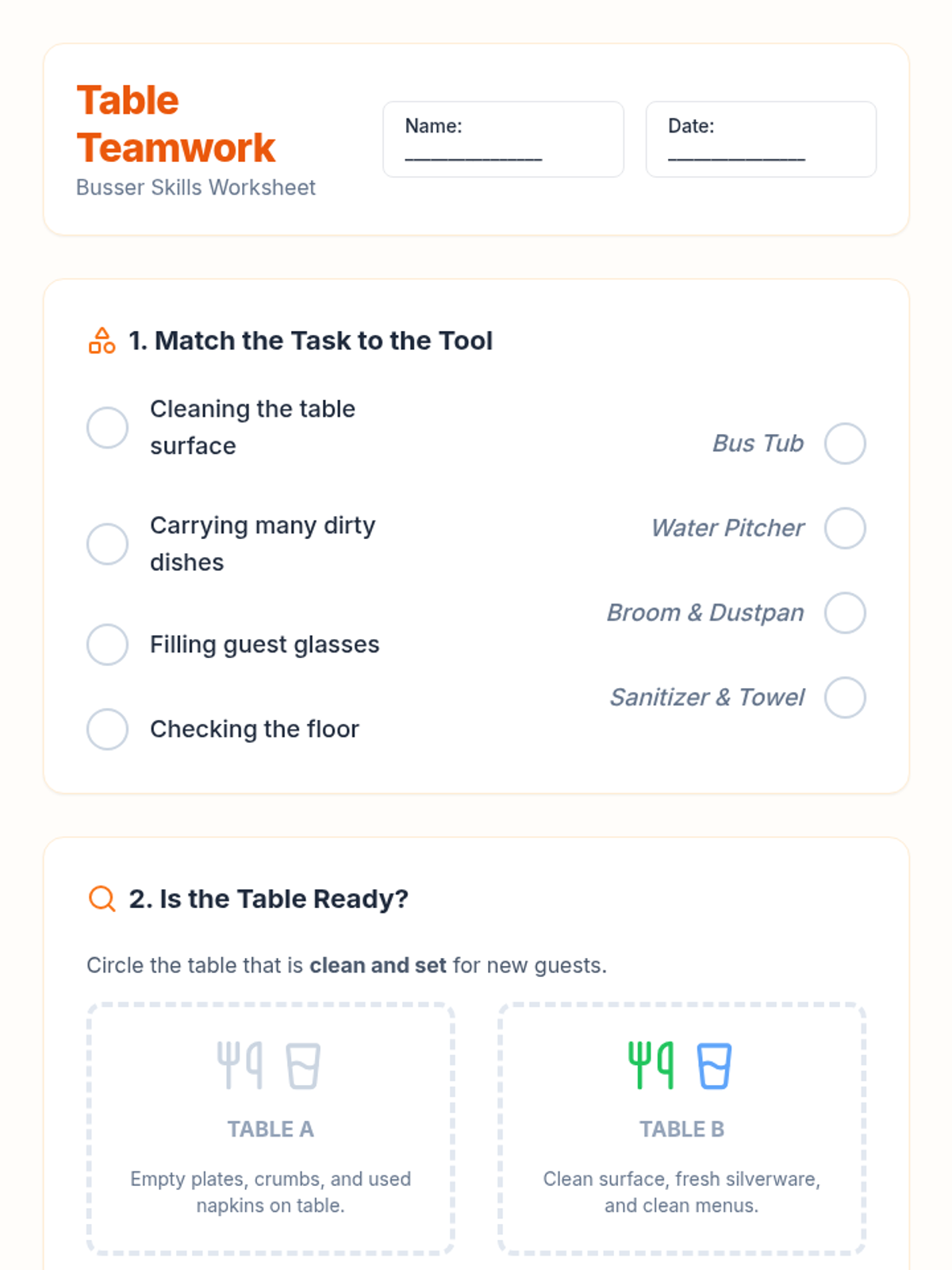Click the green utensils icon in Table B
The height and width of the screenshot is (1270, 952).
point(651,1065)
